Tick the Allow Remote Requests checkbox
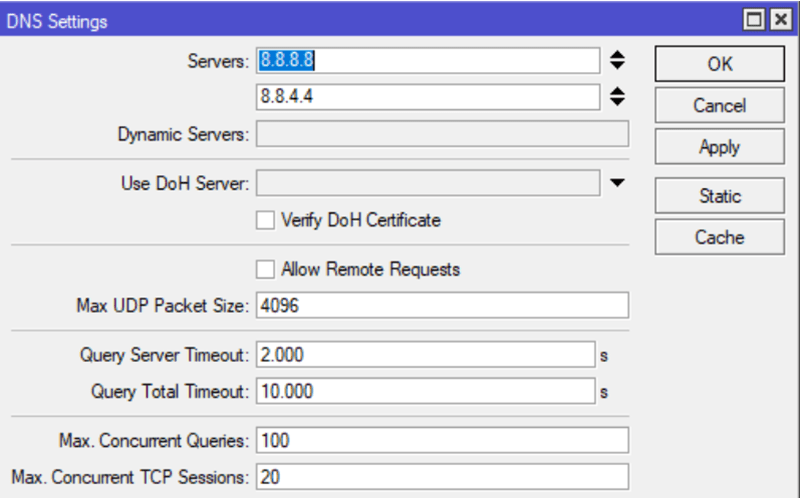Image resolution: width=800 pixels, height=498 pixels. [265, 269]
